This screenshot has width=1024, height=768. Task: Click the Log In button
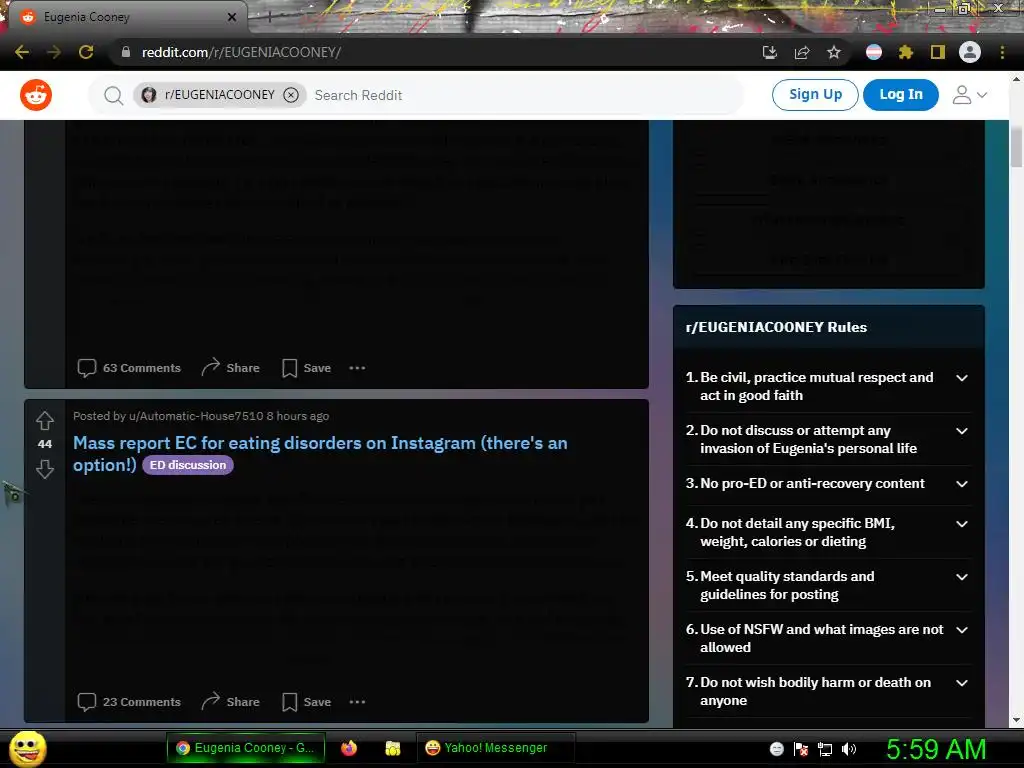(901, 95)
